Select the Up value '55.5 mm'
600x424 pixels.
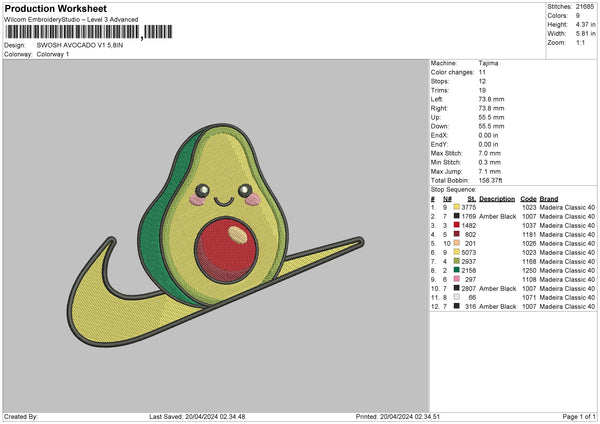491,117
